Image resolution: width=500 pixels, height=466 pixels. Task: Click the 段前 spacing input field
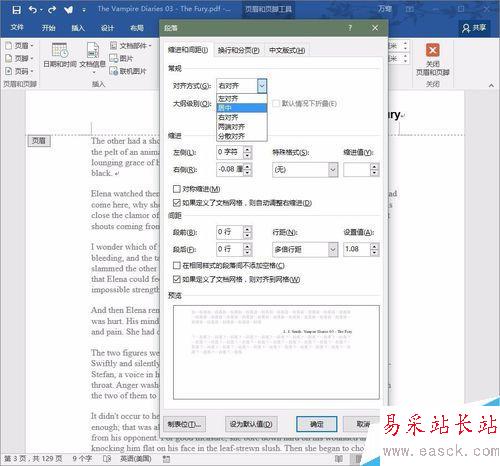coord(230,232)
